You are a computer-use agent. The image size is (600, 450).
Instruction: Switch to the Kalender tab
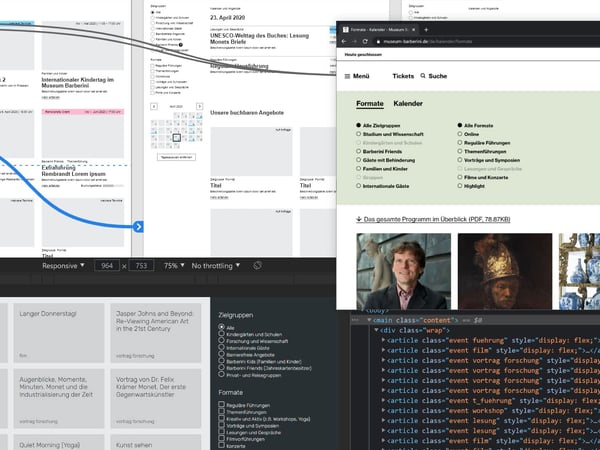[408, 104]
